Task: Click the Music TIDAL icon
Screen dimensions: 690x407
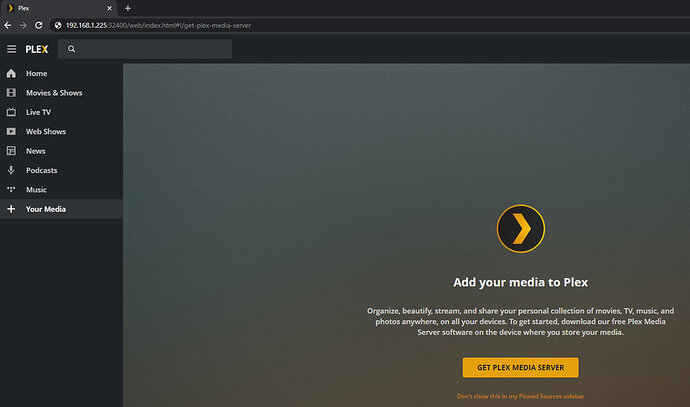Action: coord(11,189)
